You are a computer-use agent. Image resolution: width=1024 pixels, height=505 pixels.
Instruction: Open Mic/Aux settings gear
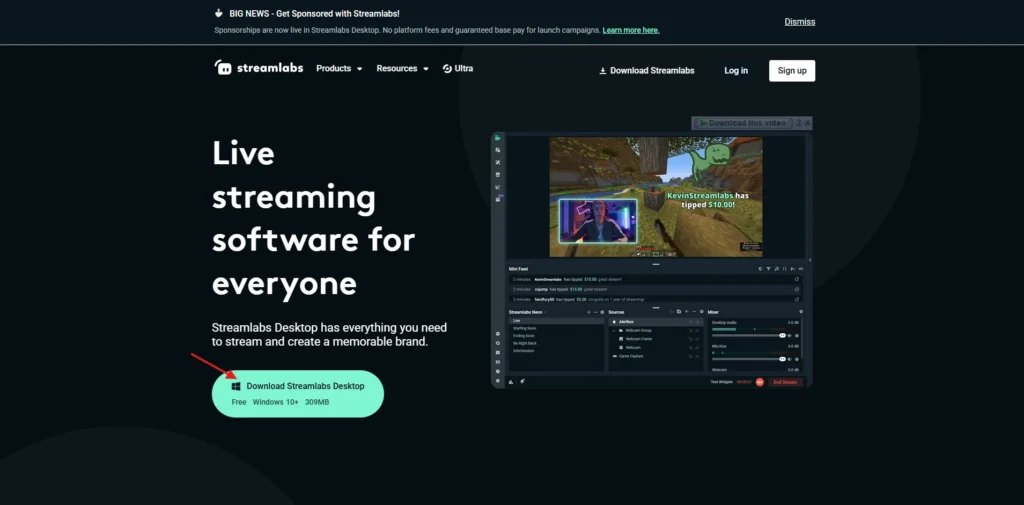(x=797, y=359)
